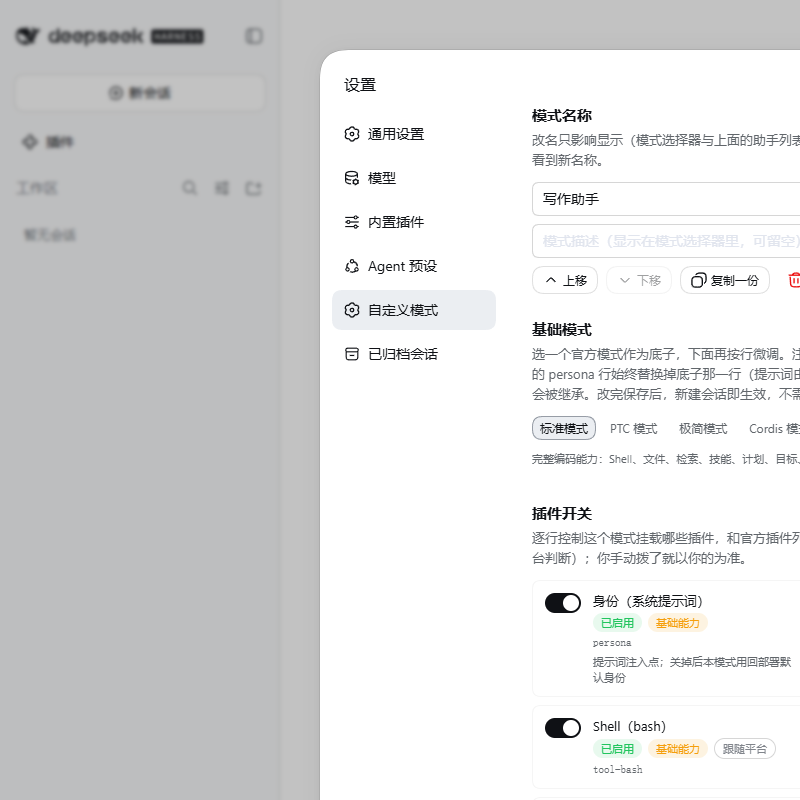Screen dimensions: 800x800
Task: Open the 模型 settings section
Action: pos(414,178)
